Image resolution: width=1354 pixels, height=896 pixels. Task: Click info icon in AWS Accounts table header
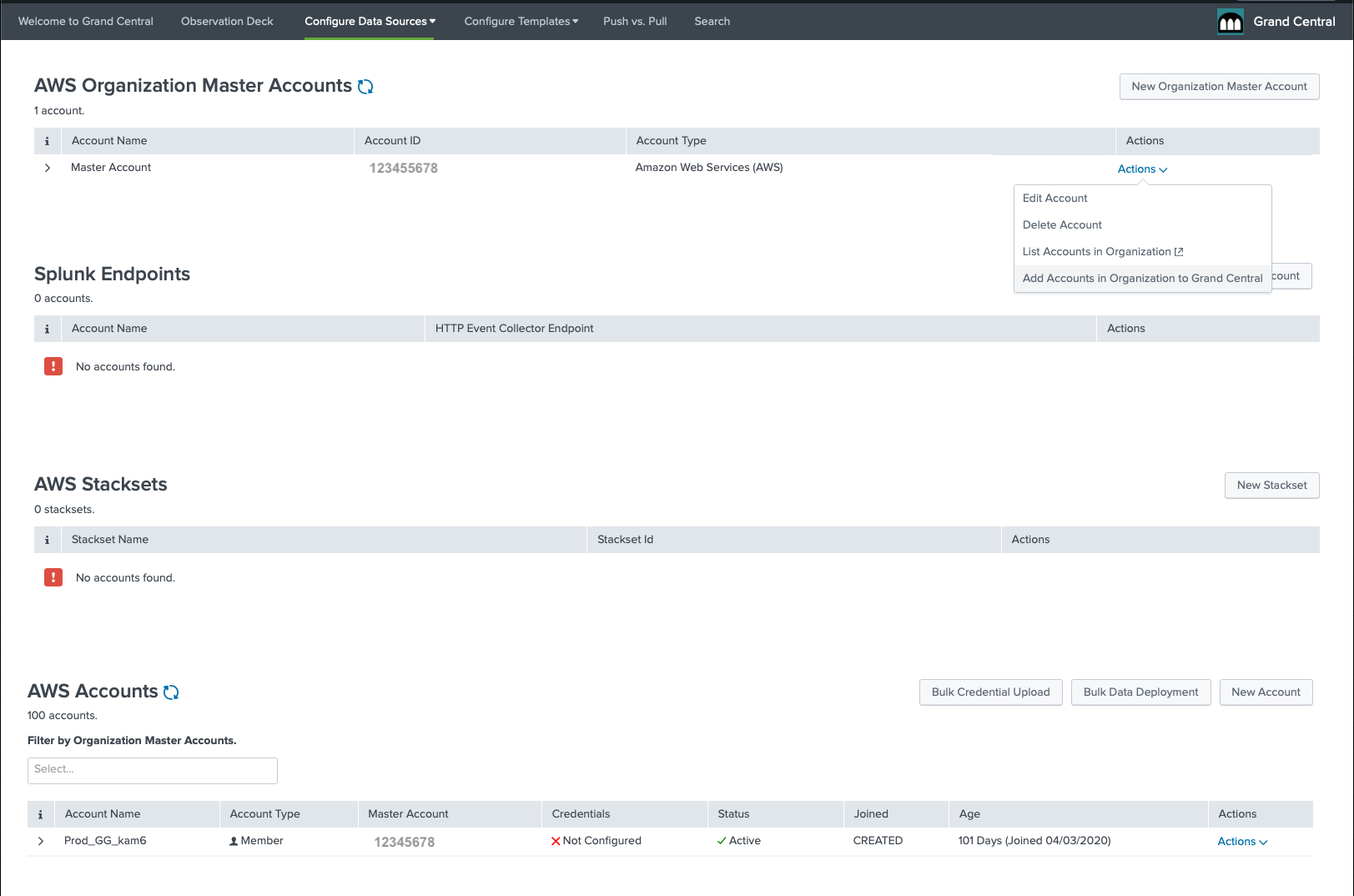(x=40, y=814)
